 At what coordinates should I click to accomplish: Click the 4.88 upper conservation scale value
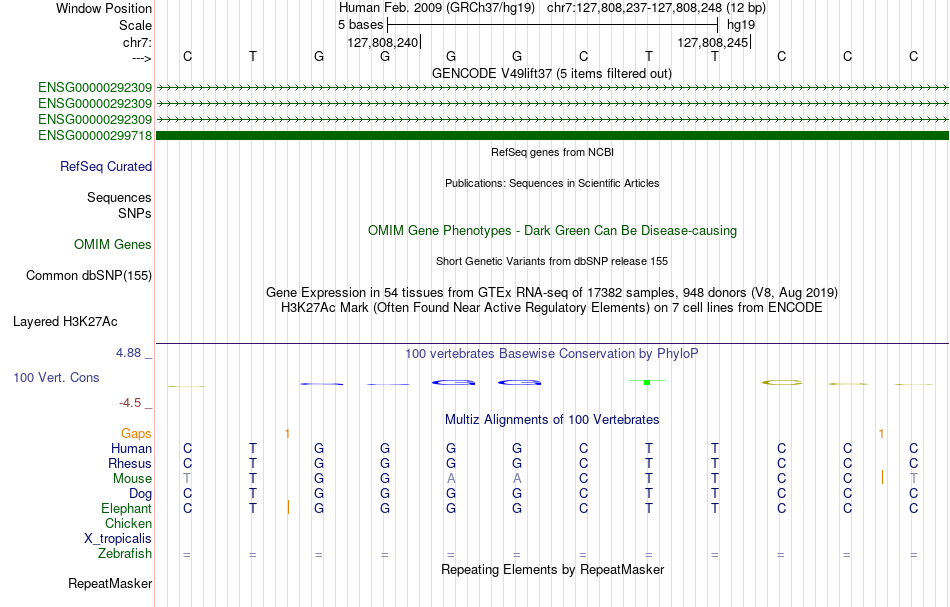click(x=129, y=353)
